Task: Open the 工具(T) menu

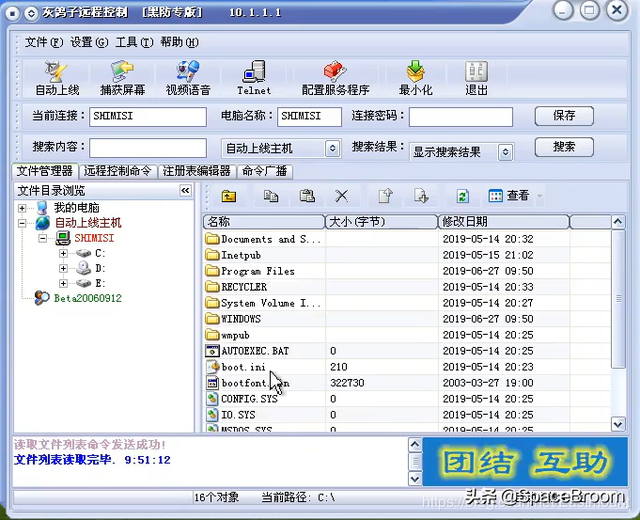Action: click(x=134, y=42)
